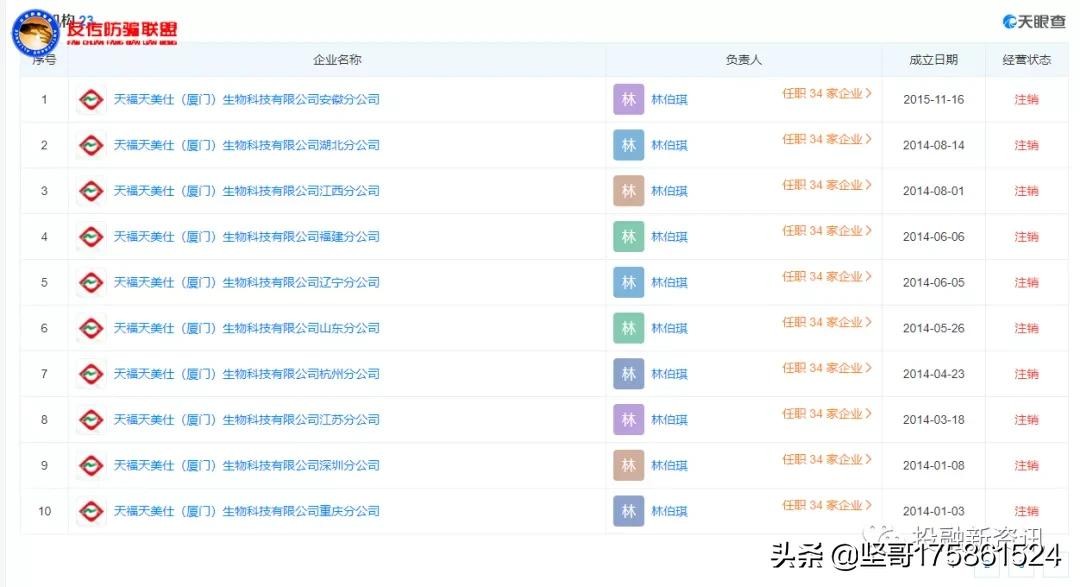Click company logo icon beside 安徽分公司 row
This screenshot has width=1080, height=587.
(x=91, y=100)
